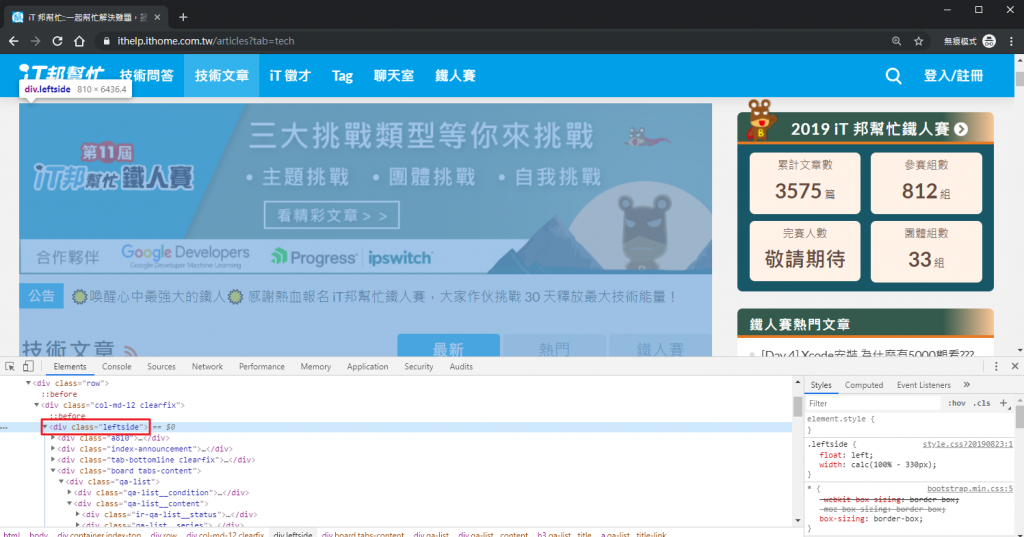Screen dimensions: 1024x537
Task: Open the style.css?20190823:1 source link
Action: coord(967,444)
